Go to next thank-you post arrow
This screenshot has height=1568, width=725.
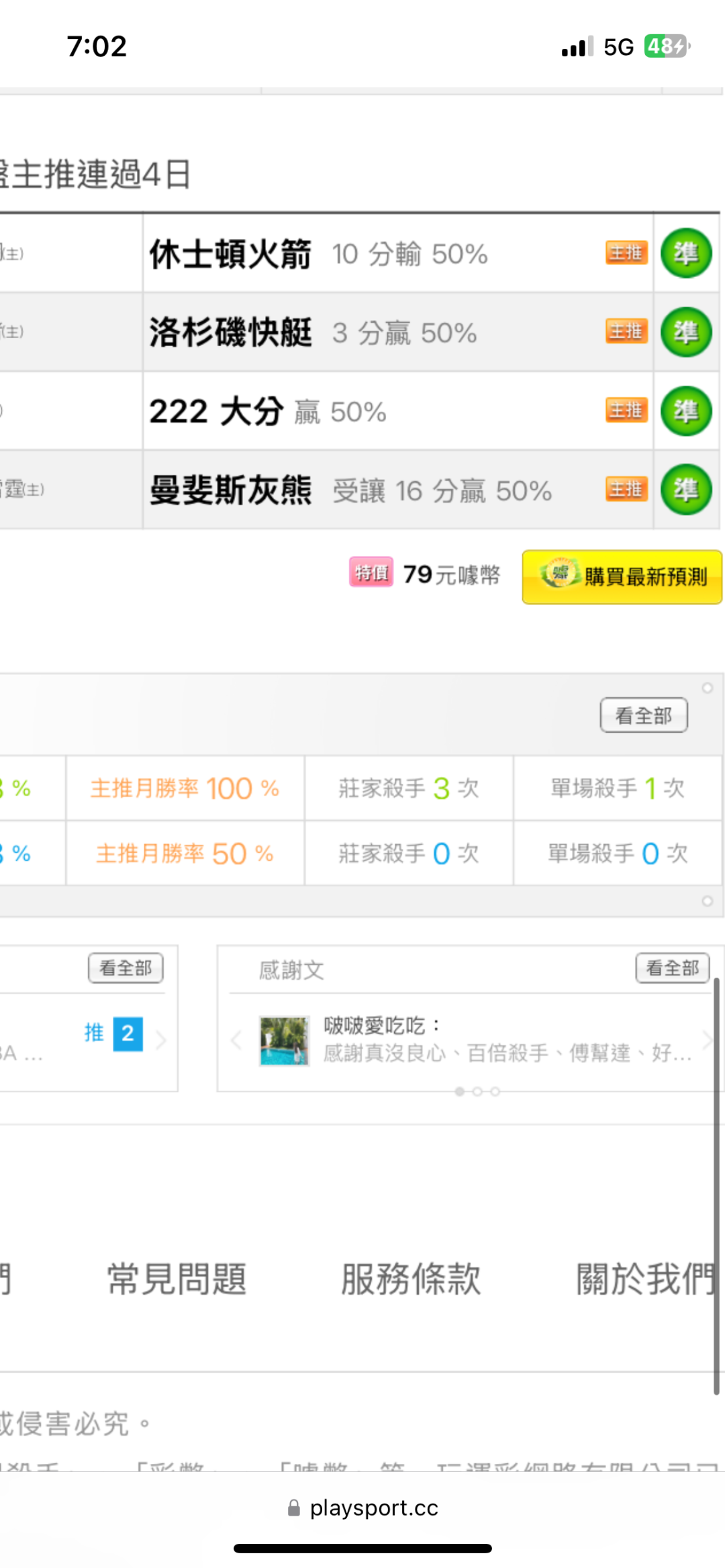707,1041
